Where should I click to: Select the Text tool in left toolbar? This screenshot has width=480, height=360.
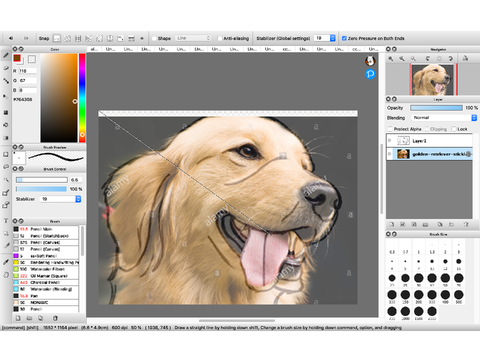pyautogui.click(x=6, y=221)
